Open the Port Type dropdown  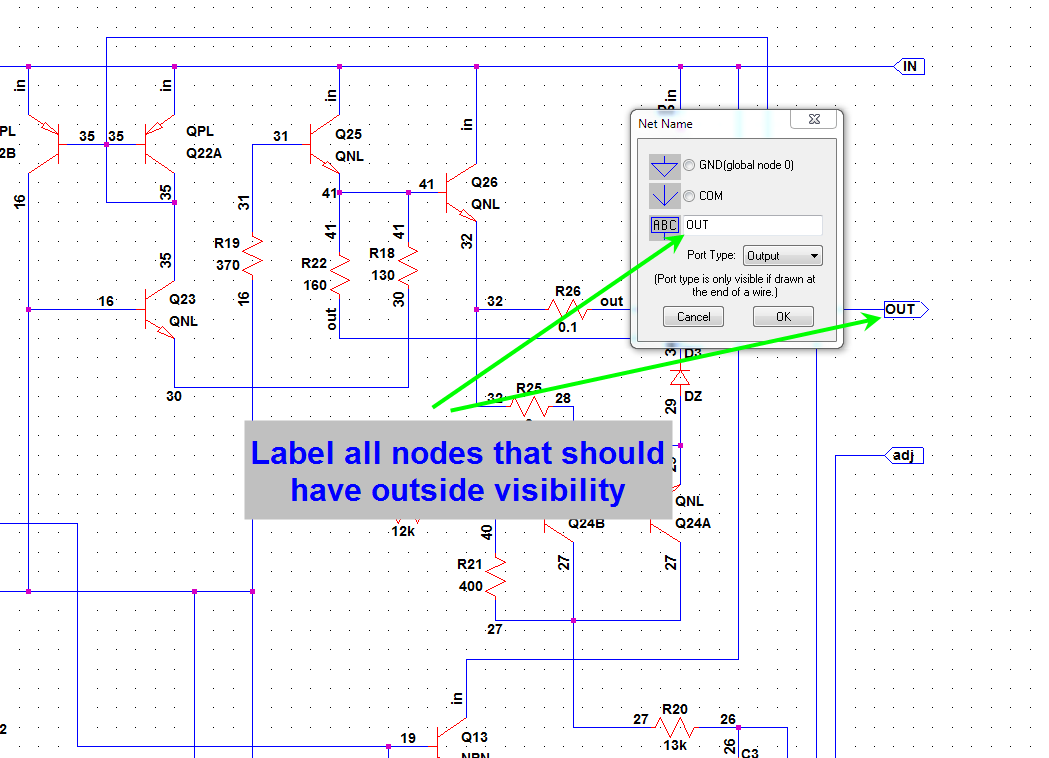pos(782,256)
